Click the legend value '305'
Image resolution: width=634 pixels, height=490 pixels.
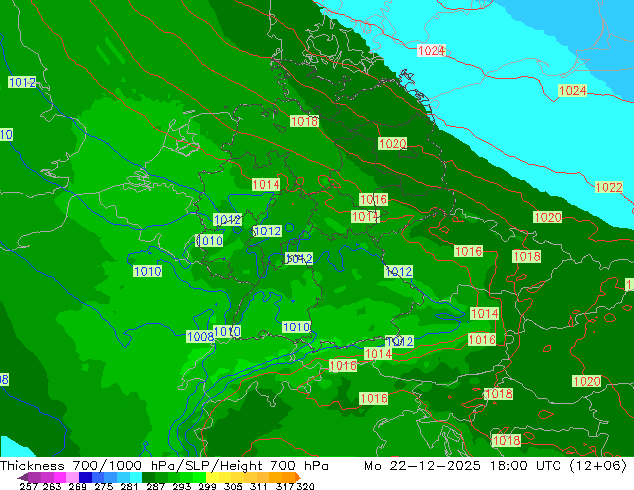point(233,486)
